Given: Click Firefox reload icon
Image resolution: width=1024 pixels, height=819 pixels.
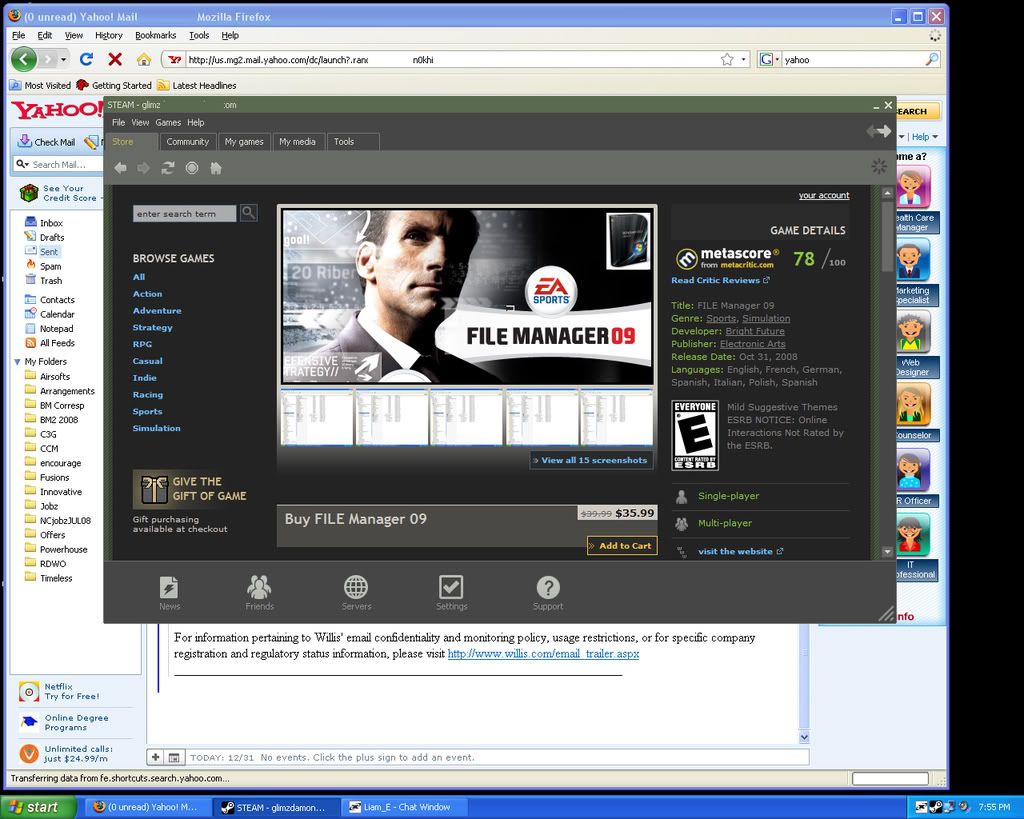Looking at the screenshot, I should click(86, 59).
